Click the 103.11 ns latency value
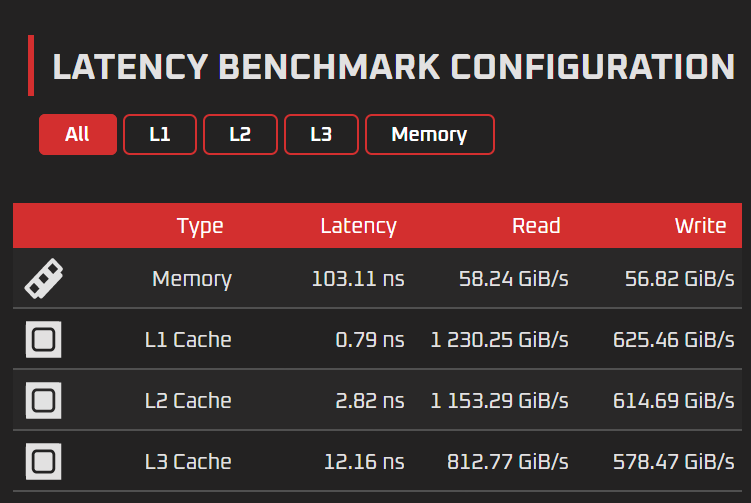Image resolution: width=751 pixels, height=503 pixels. [x=358, y=278]
